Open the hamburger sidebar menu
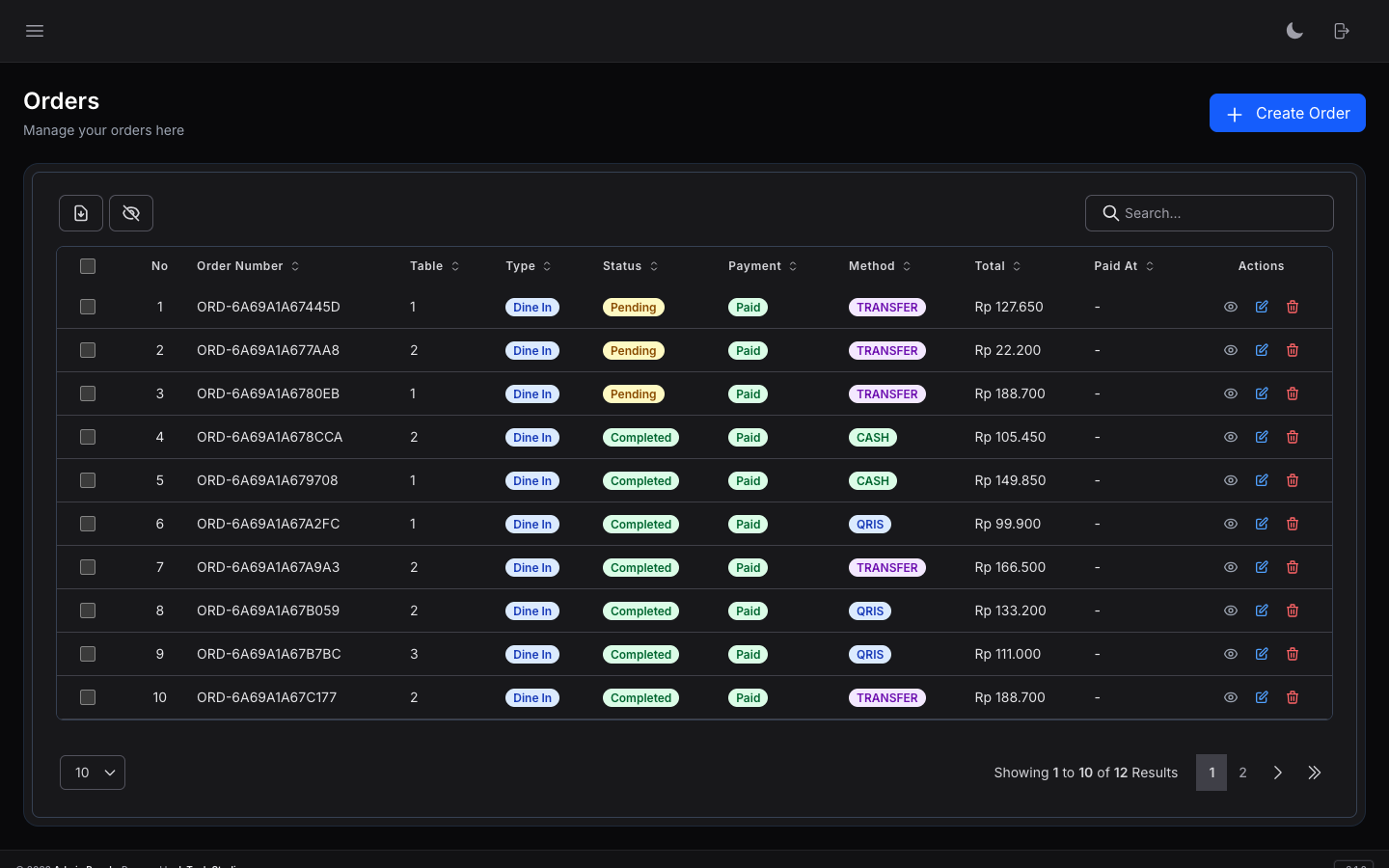Image resolution: width=1389 pixels, height=868 pixels. click(35, 31)
